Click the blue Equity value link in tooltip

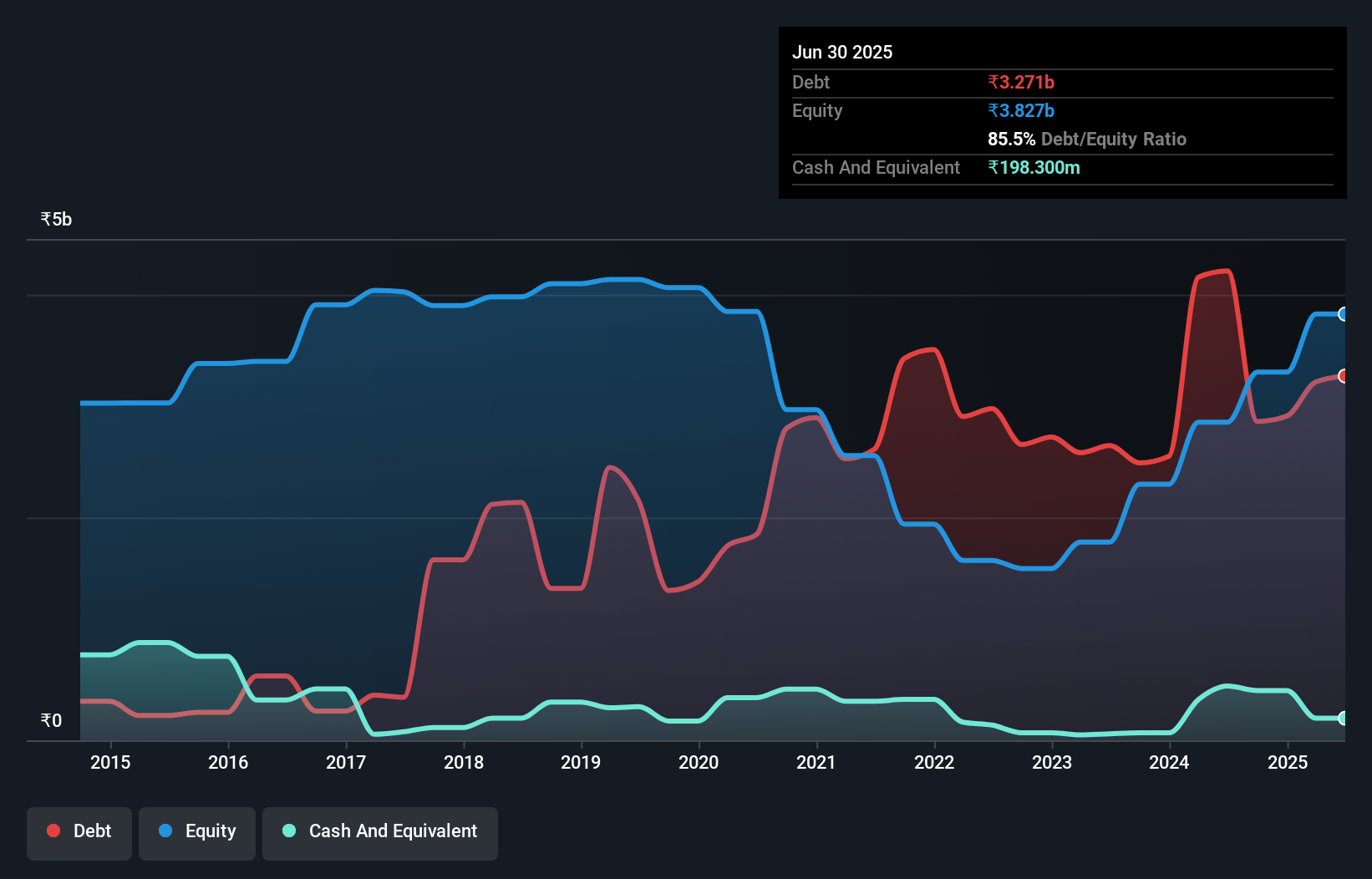[1020, 110]
